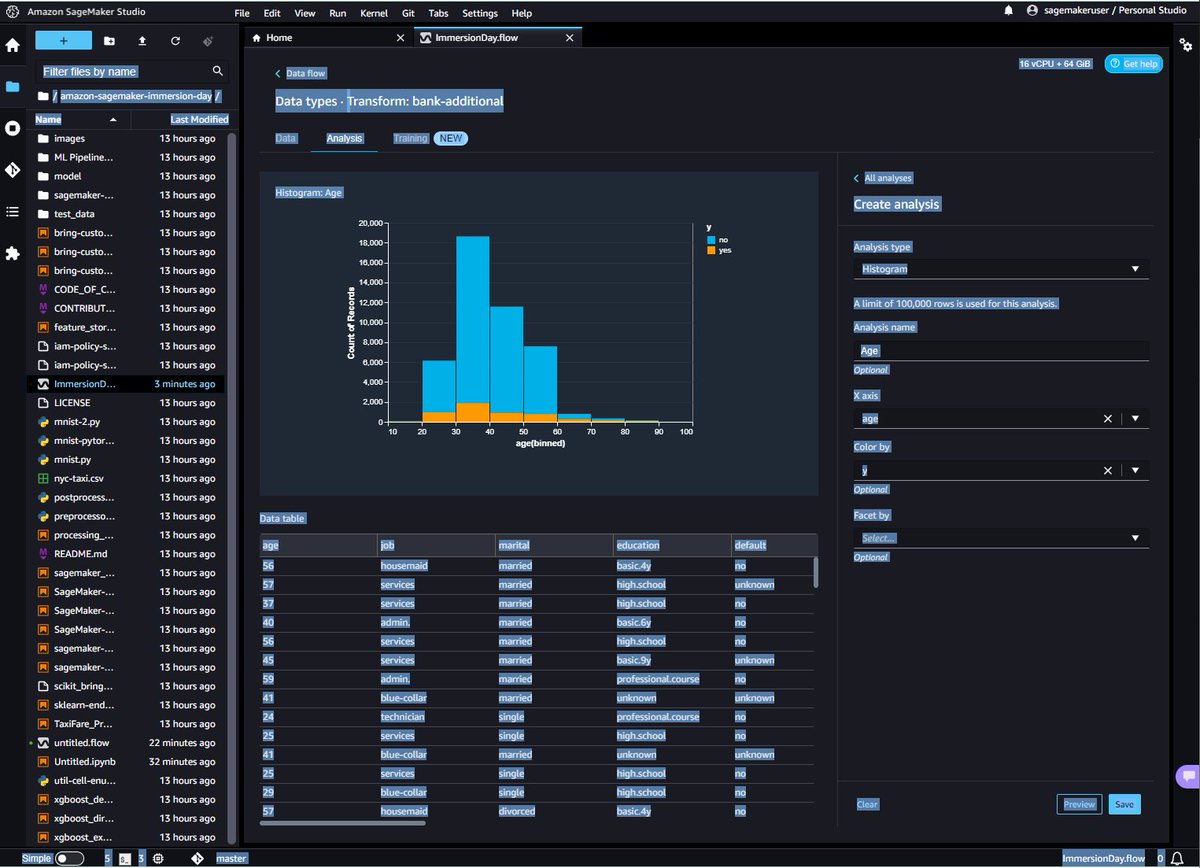Viewport: 1200px width, 868px height.
Task: Open the table of contents list icon
Action: pyautogui.click(x=12, y=212)
